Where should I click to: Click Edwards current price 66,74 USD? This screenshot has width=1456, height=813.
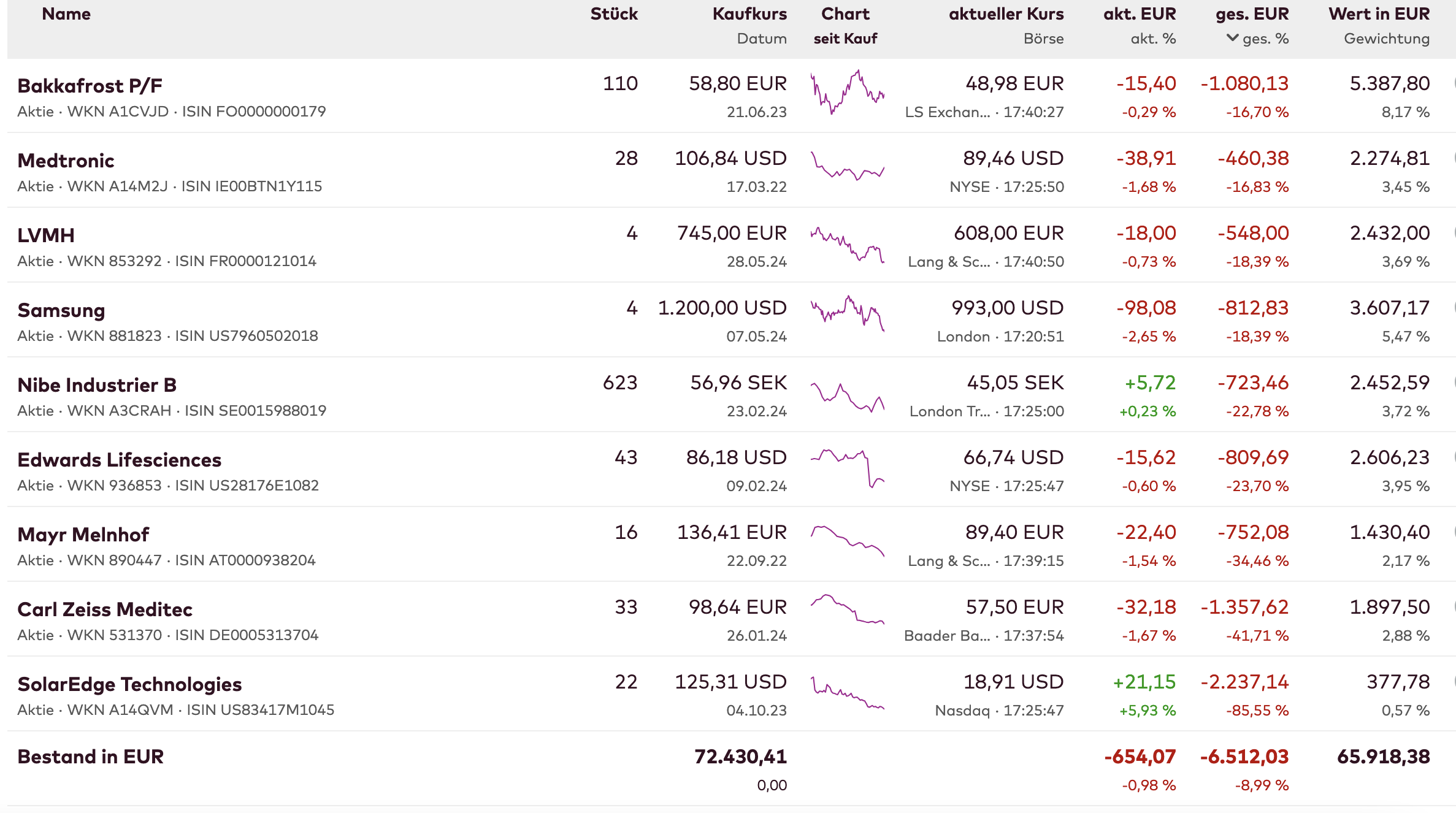click(1013, 457)
